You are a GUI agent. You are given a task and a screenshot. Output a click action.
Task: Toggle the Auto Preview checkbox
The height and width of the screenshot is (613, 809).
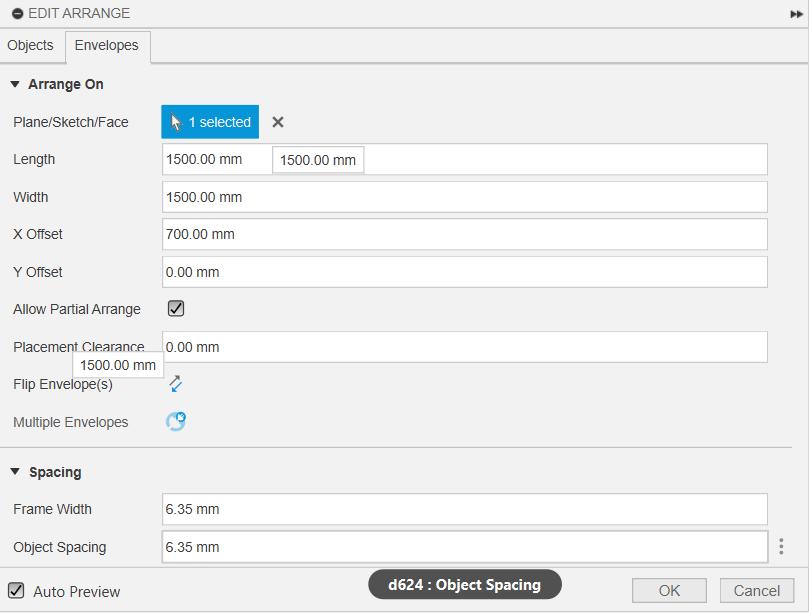(x=16, y=590)
